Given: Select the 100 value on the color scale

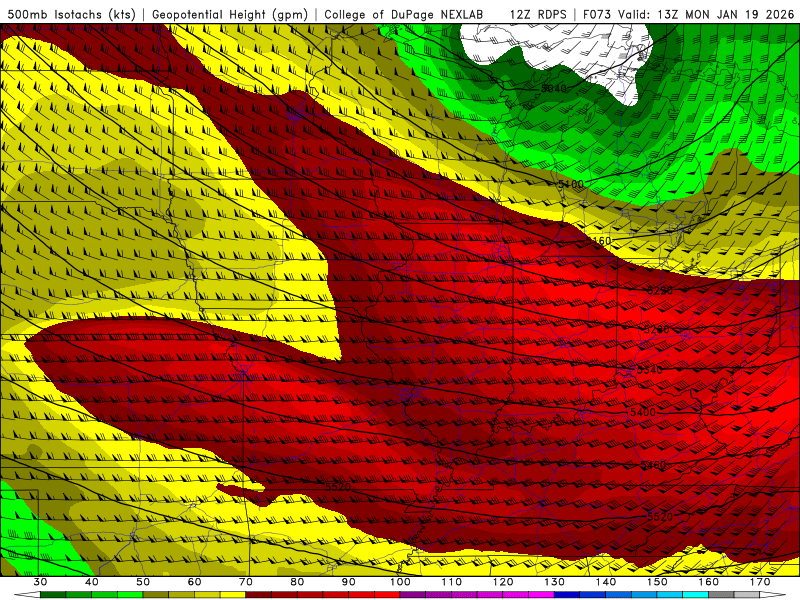Looking at the screenshot, I should click(400, 582).
